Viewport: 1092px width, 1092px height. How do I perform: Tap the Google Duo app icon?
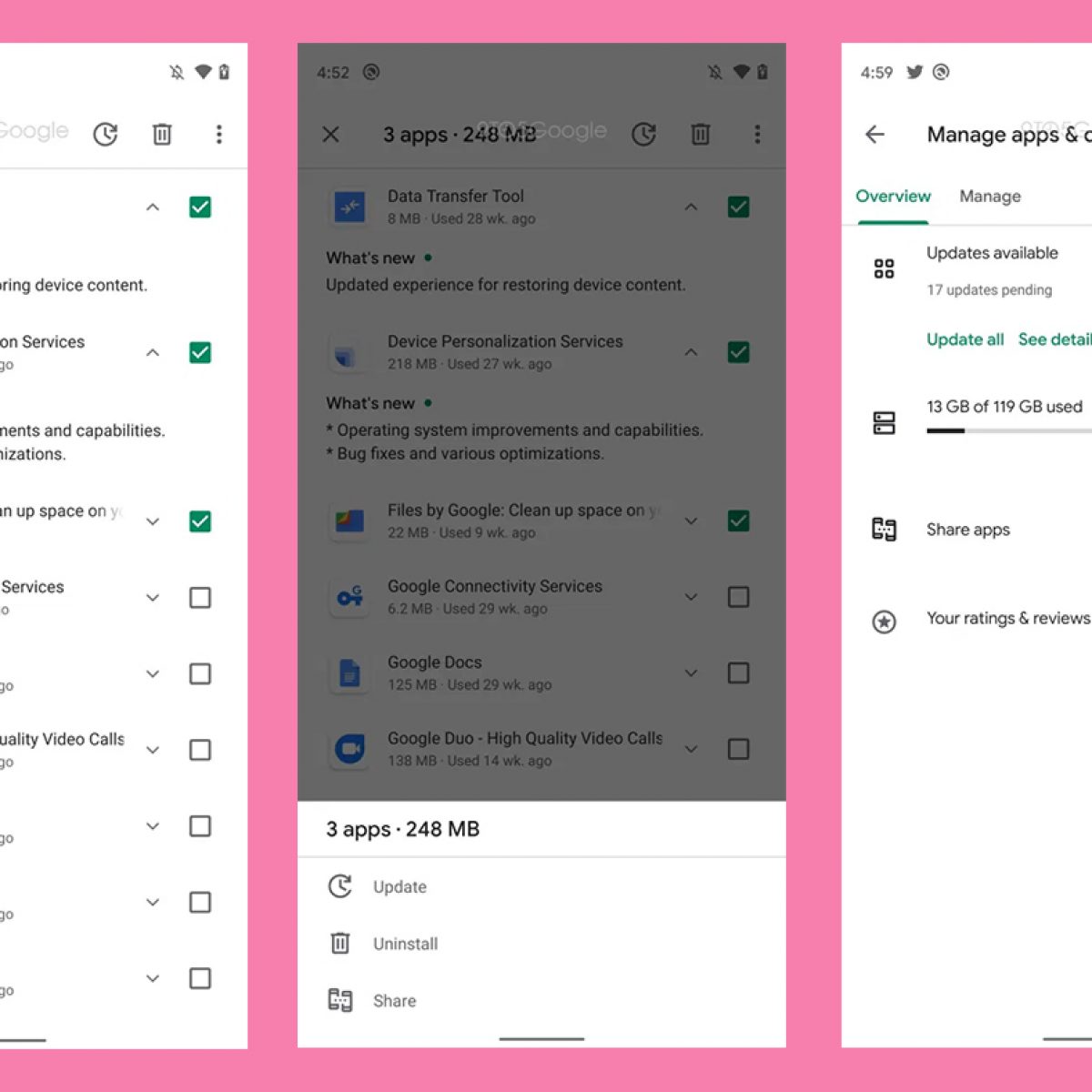pos(349,749)
